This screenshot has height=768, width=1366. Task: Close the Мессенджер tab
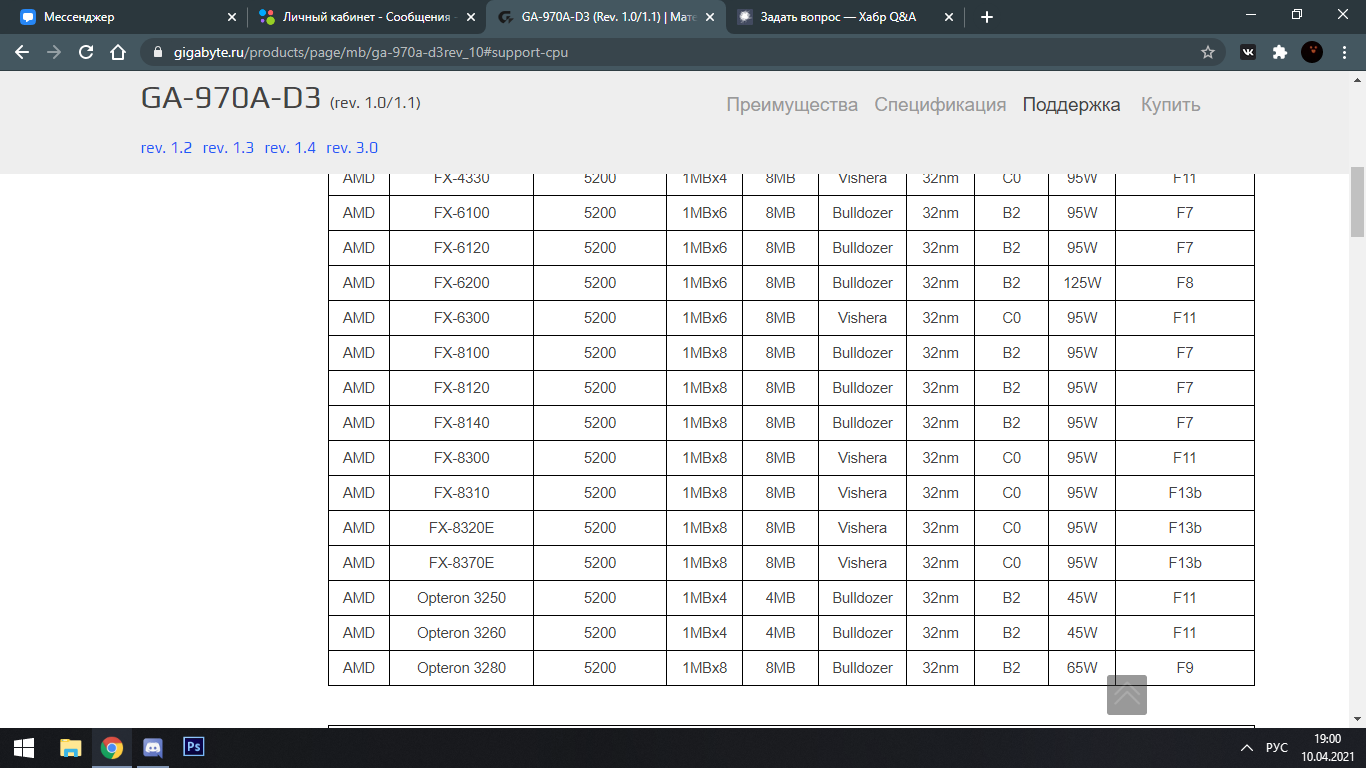coord(232,17)
